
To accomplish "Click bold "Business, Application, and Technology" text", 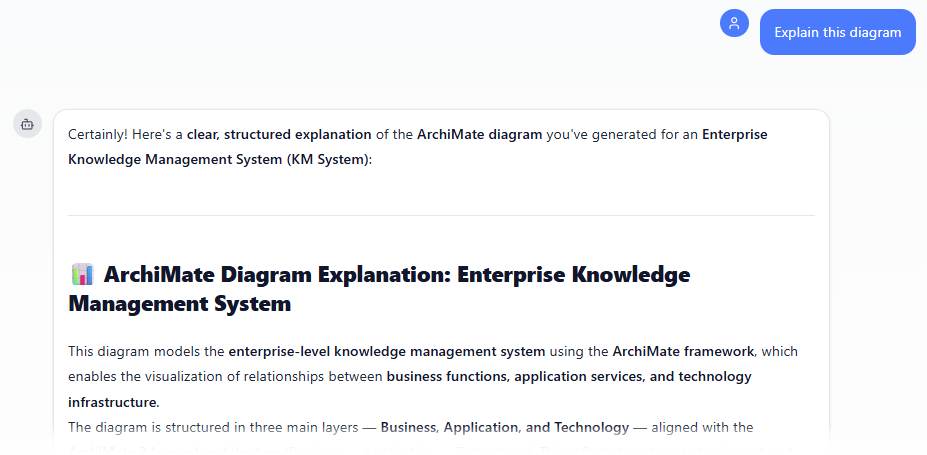I will (x=505, y=427).
